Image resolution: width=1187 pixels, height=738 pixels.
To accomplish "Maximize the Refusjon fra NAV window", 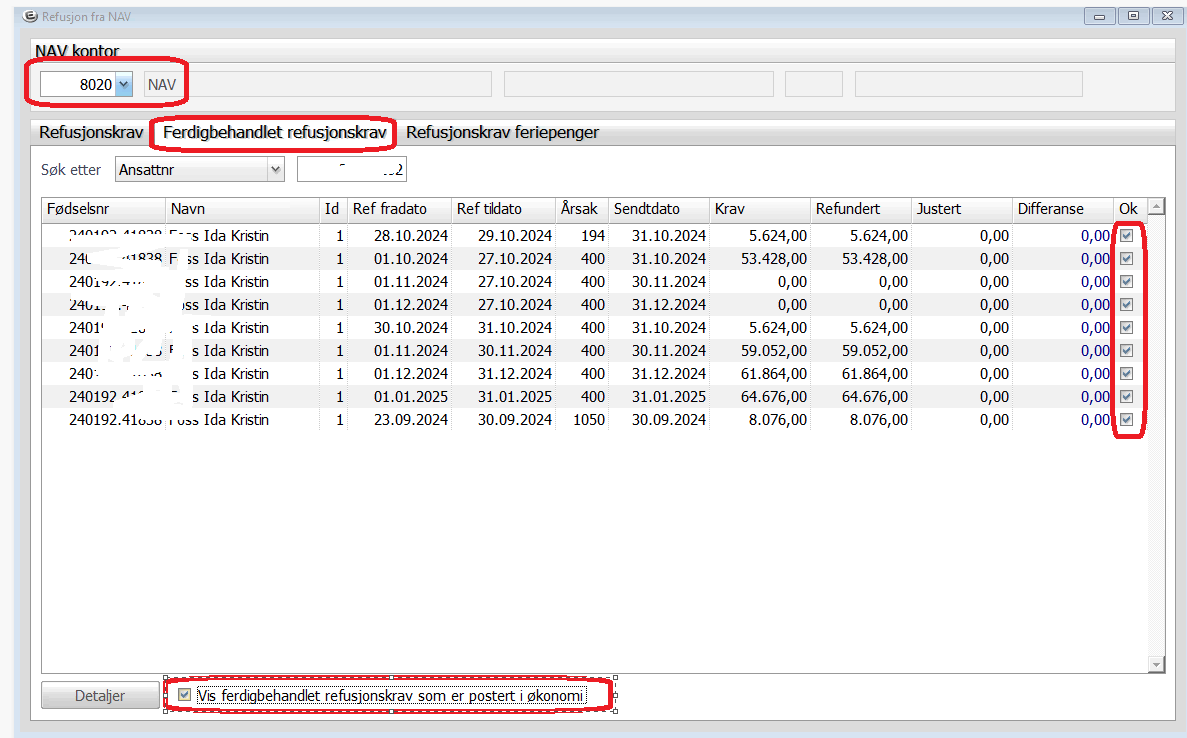I will [x=1133, y=16].
